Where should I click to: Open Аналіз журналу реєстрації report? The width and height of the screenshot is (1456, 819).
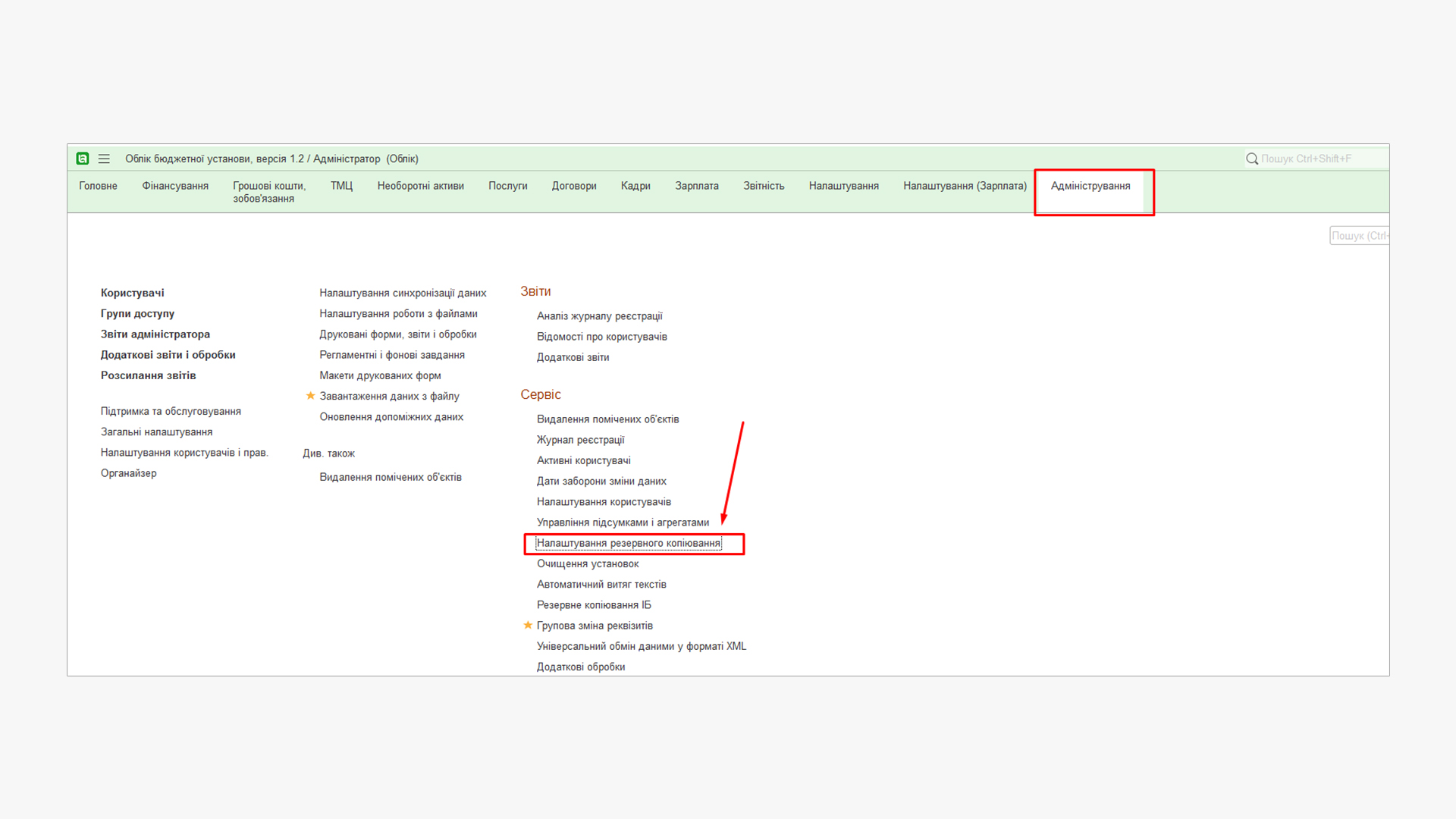(599, 316)
